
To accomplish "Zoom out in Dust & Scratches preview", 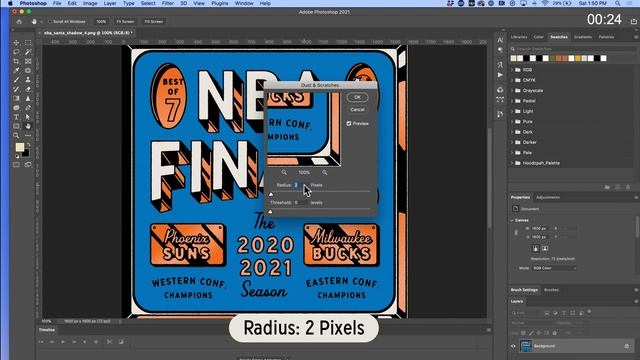I will tap(284, 173).
